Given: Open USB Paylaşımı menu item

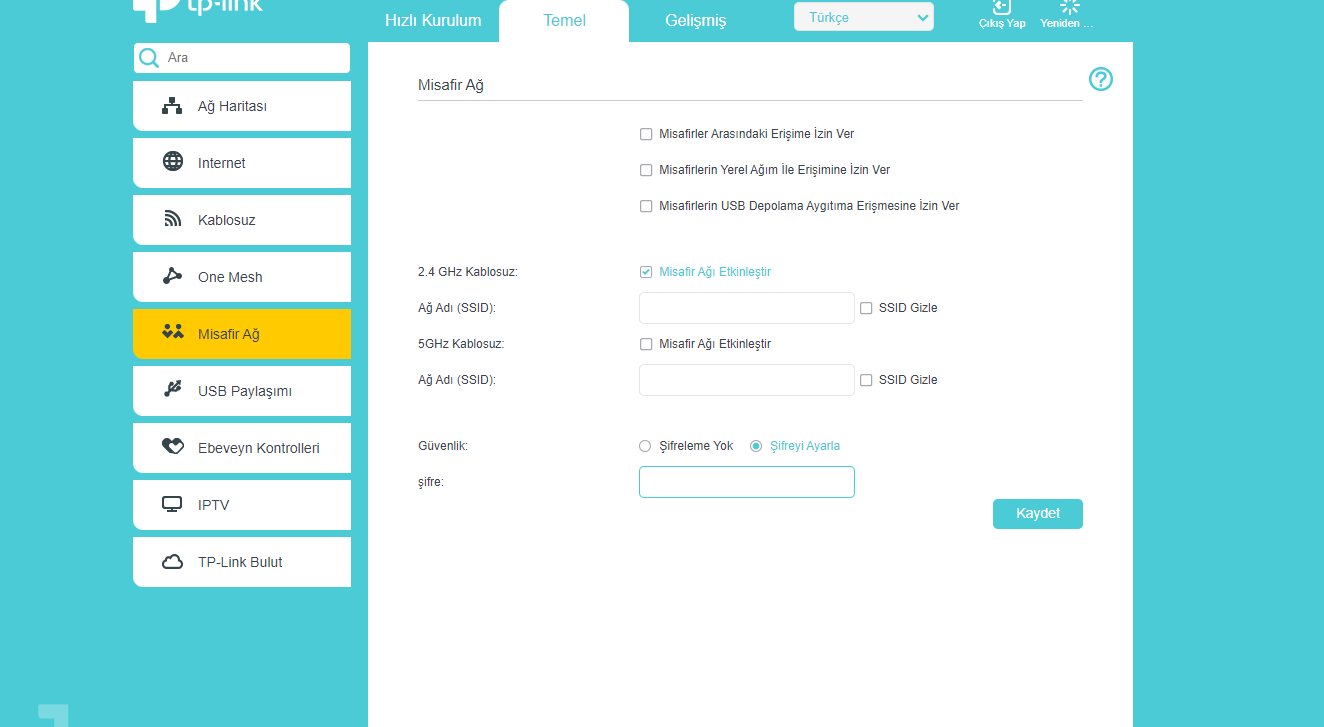Looking at the screenshot, I should (242, 391).
